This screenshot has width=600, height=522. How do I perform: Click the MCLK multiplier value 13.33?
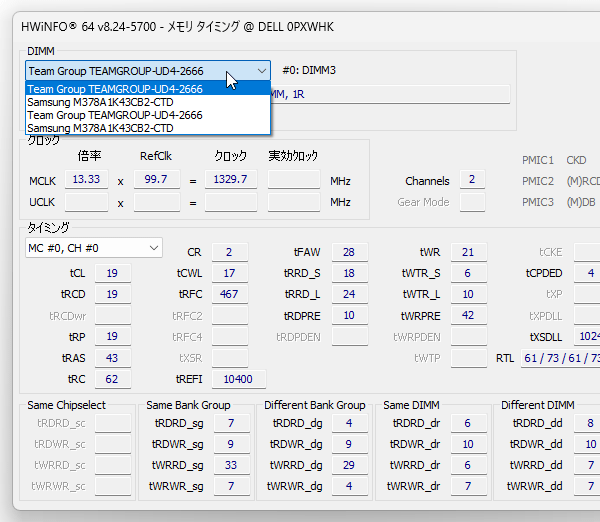(86, 179)
